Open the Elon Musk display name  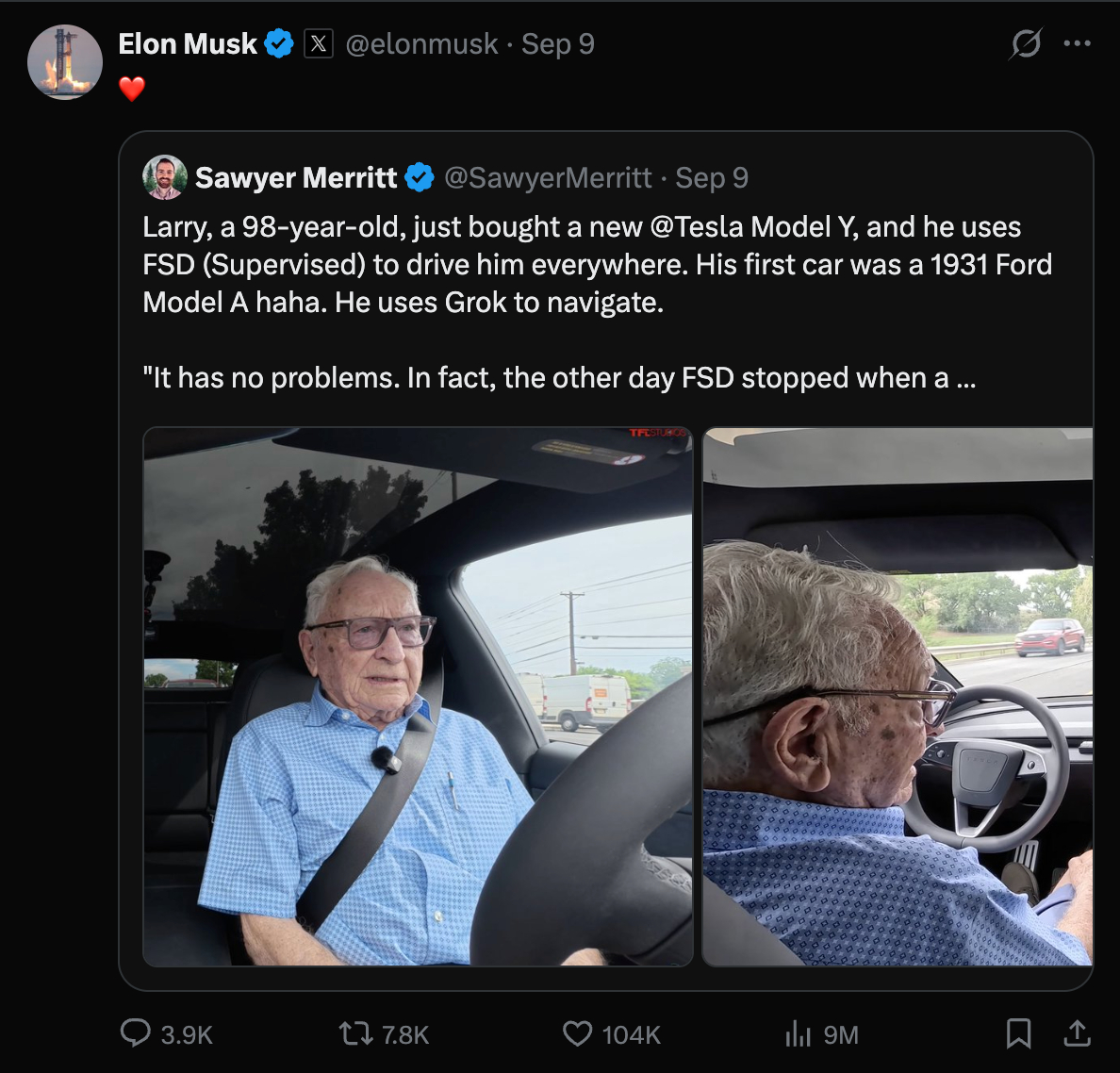(188, 44)
